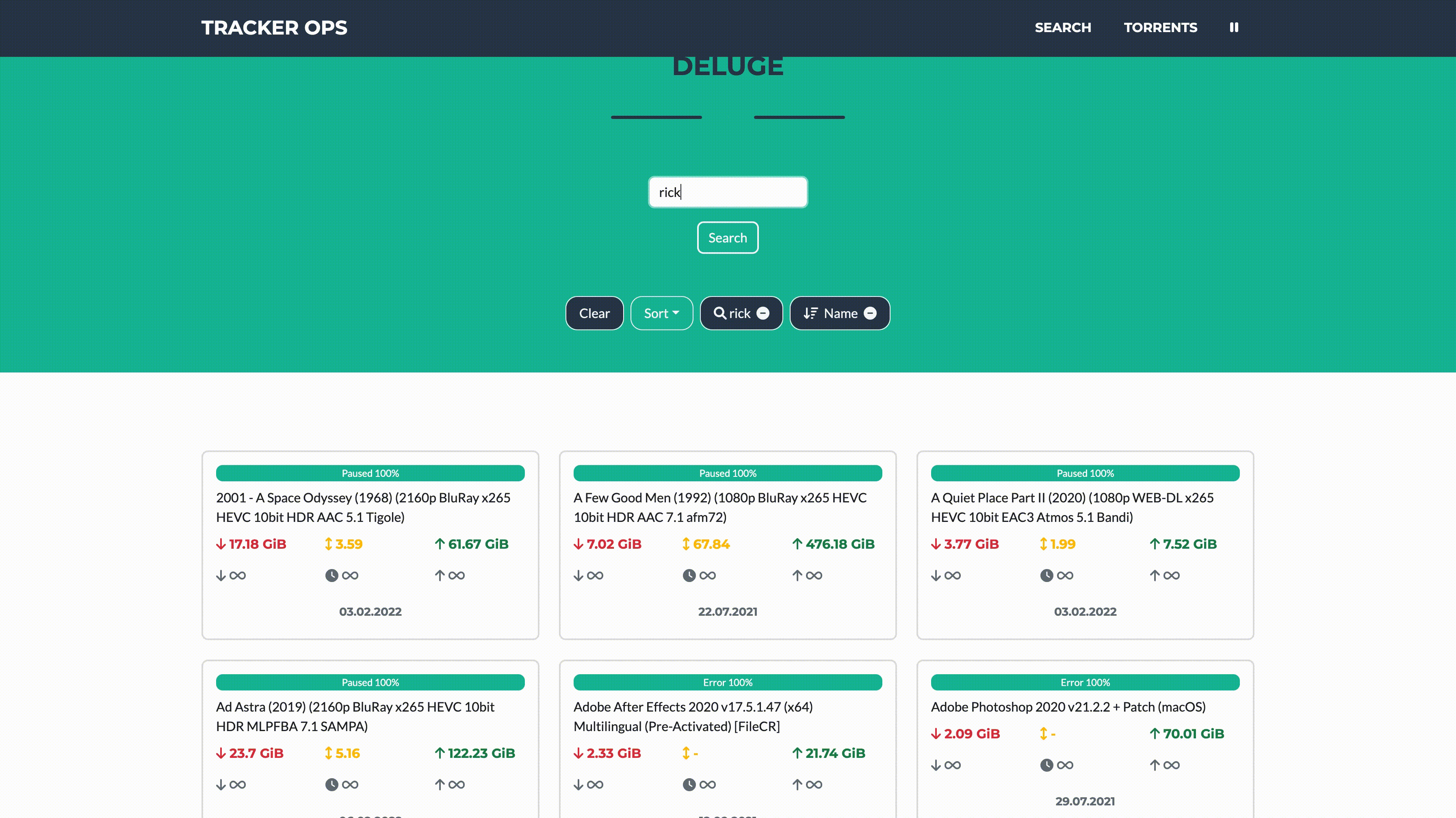This screenshot has width=1456, height=818.
Task: Open the TORRENTS nav item
Action: [x=1160, y=27]
